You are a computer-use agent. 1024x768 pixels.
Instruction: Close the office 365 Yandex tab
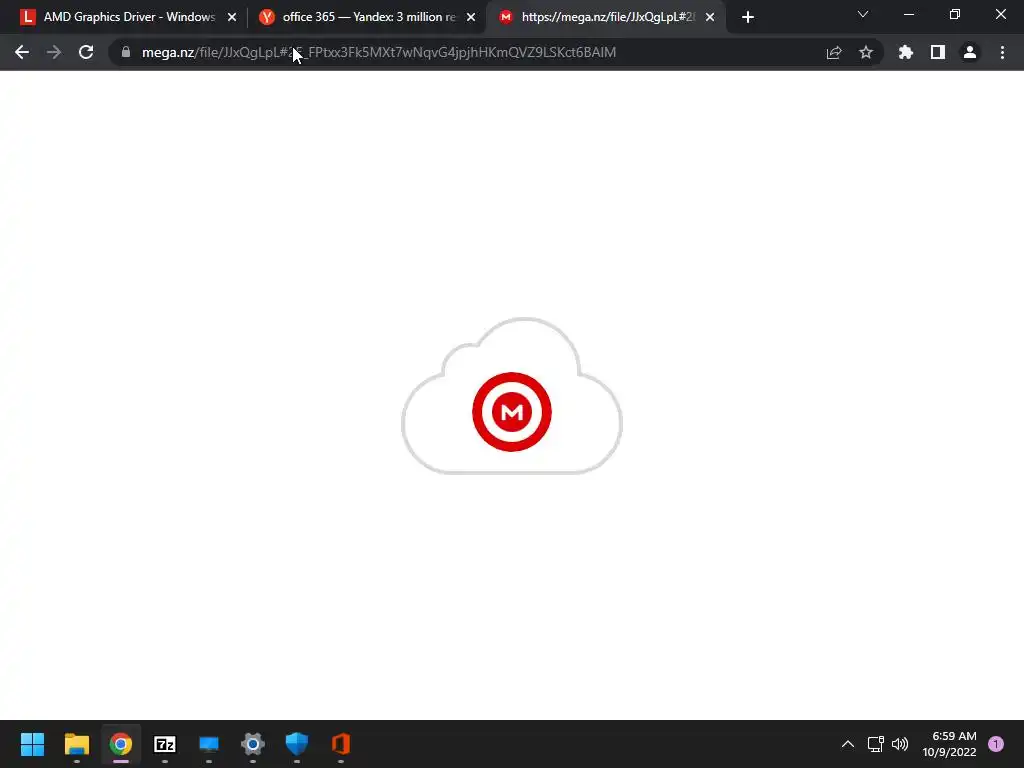(x=471, y=17)
